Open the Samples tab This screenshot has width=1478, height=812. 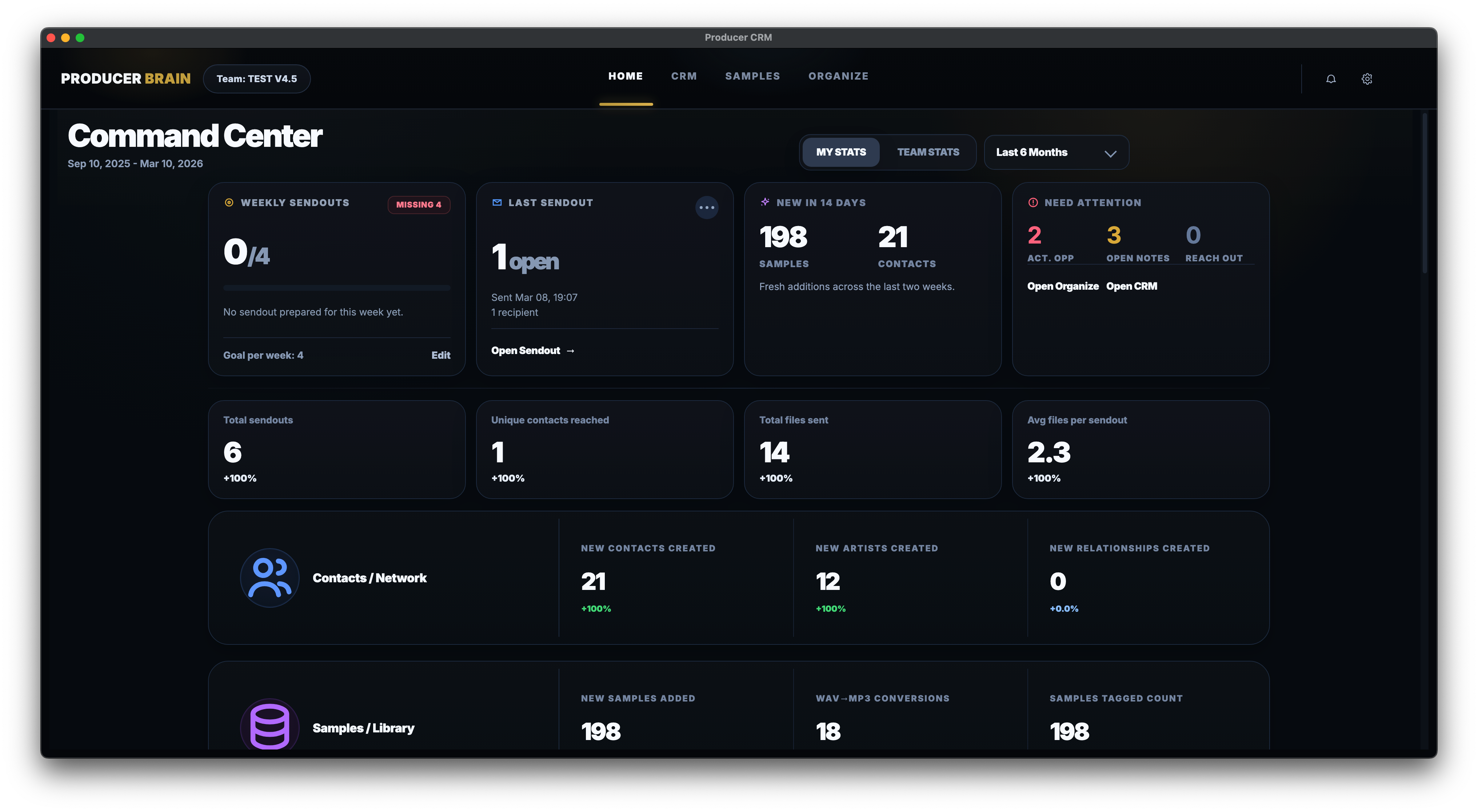click(752, 76)
